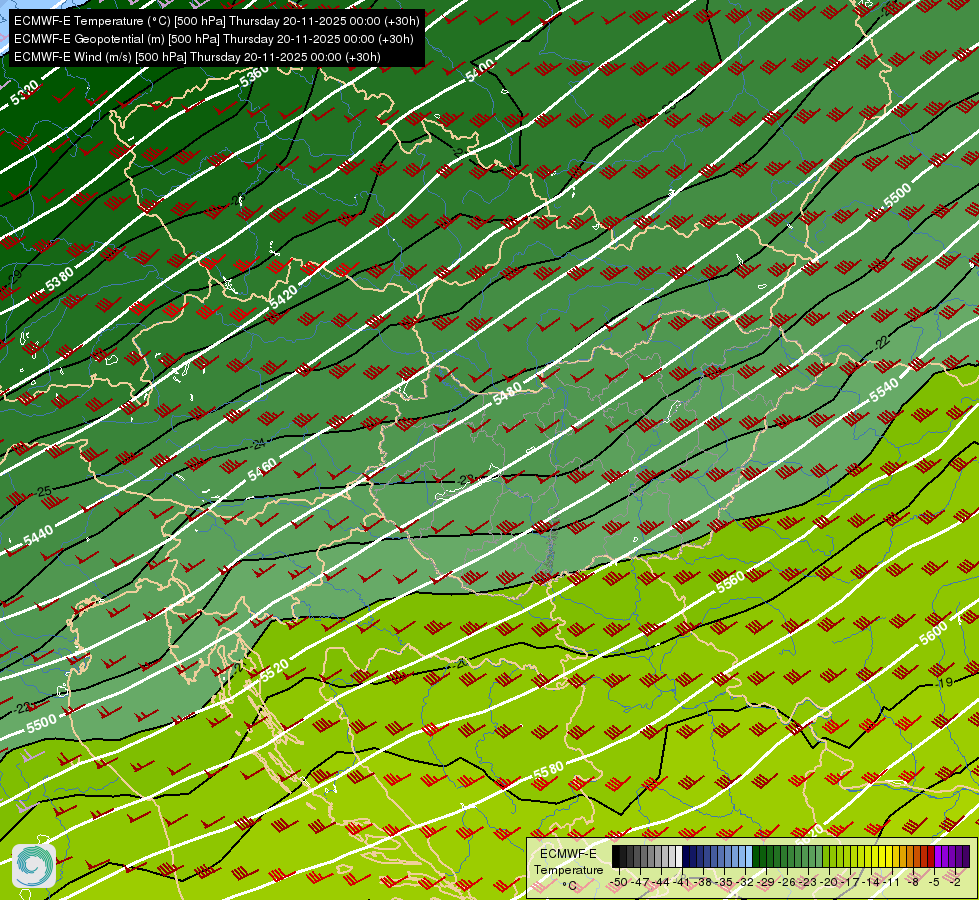Click the -29 value on the legend
The width and height of the screenshot is (979, 900).
click(767, 882)
